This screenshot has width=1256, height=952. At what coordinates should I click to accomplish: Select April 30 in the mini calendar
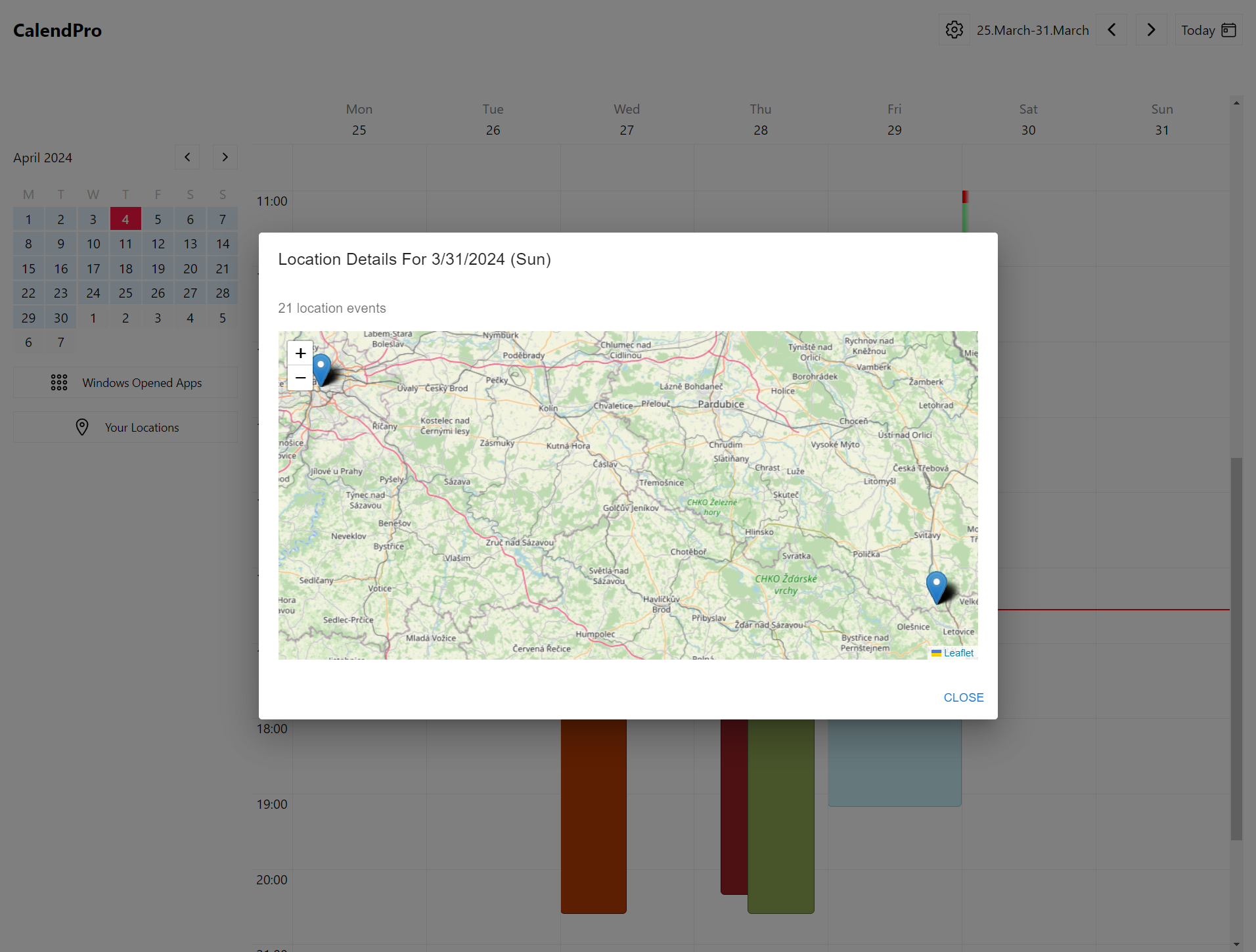(x=61, y=318)
